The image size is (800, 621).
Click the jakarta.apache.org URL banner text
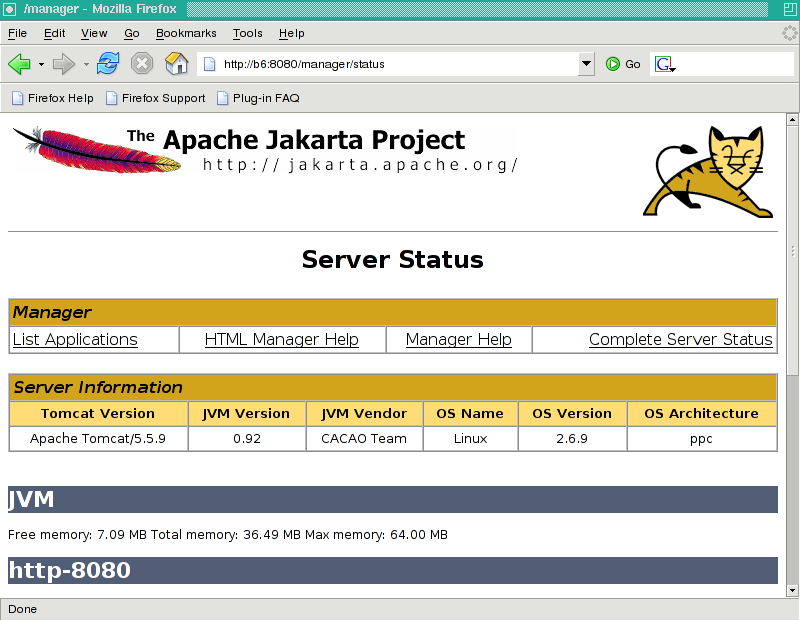tap(360, 165)
